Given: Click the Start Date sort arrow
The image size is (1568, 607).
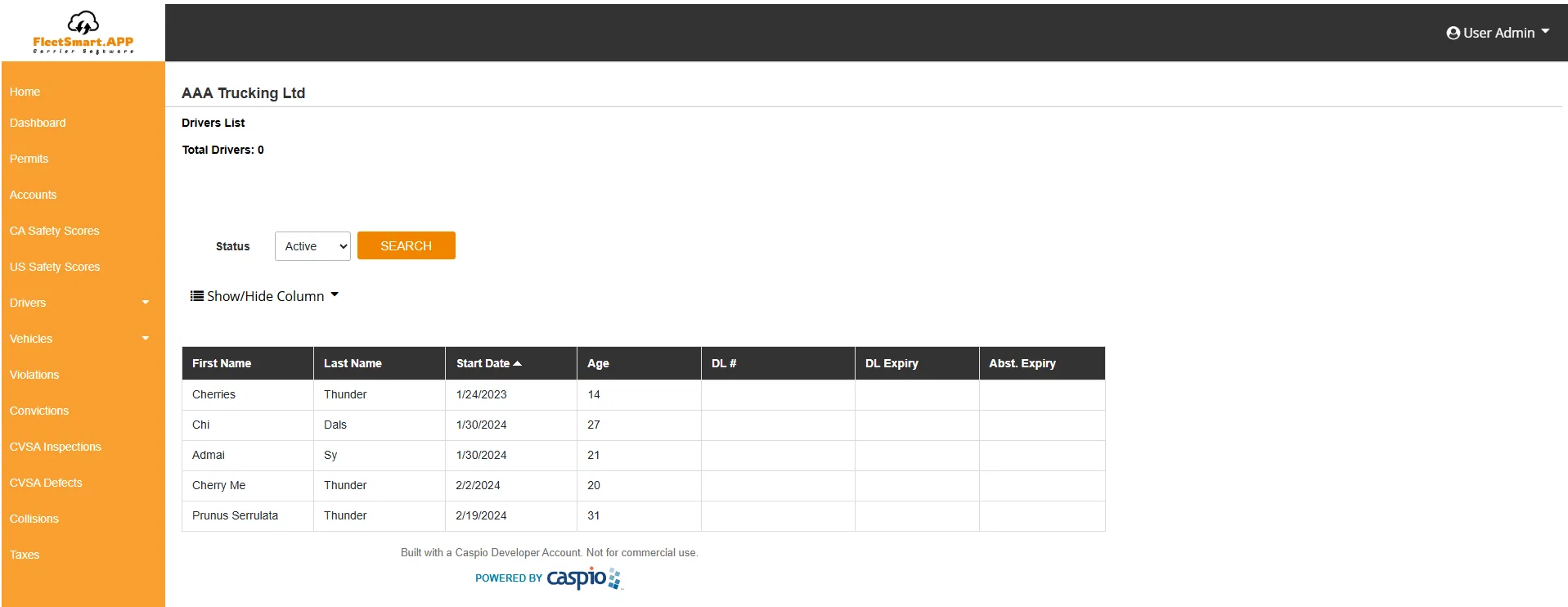Looking at the screenshot, I should point(517,363).
